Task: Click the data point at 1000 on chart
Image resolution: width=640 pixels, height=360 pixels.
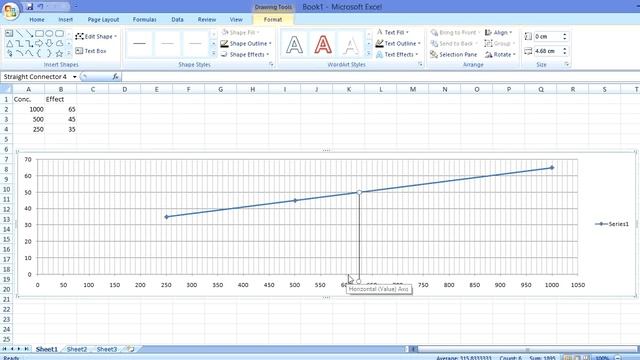Action: [x=552, y=168]
